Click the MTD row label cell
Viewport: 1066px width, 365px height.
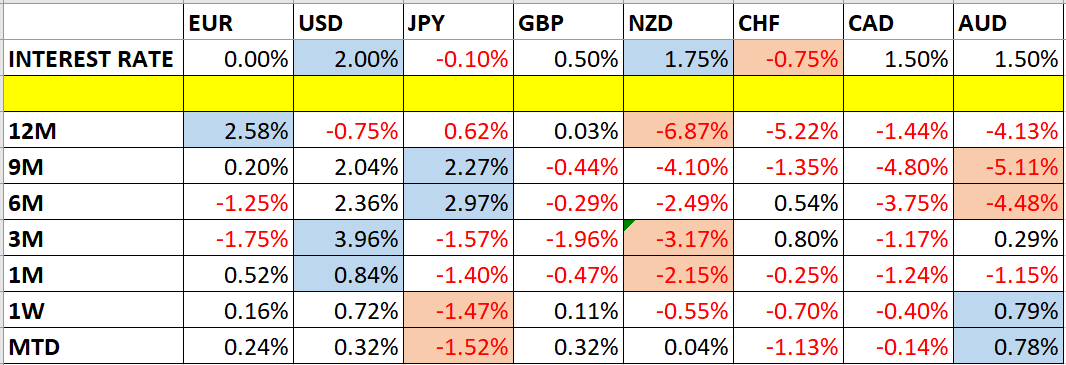(x=93, y=348)
